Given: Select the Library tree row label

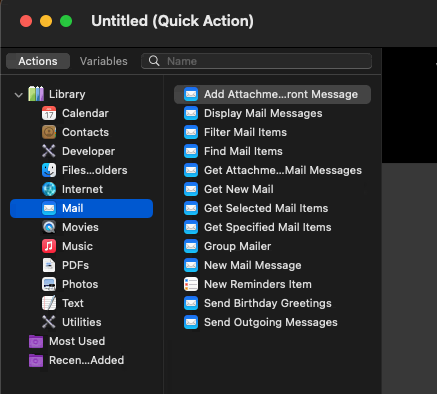Looking at the screenshot, I should [67, 94].
